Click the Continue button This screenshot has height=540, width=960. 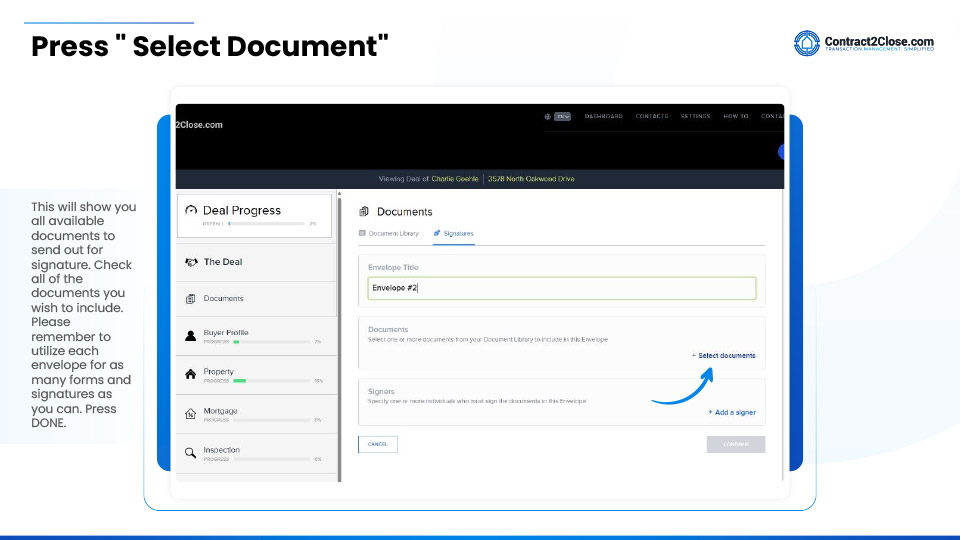[735, 444]
